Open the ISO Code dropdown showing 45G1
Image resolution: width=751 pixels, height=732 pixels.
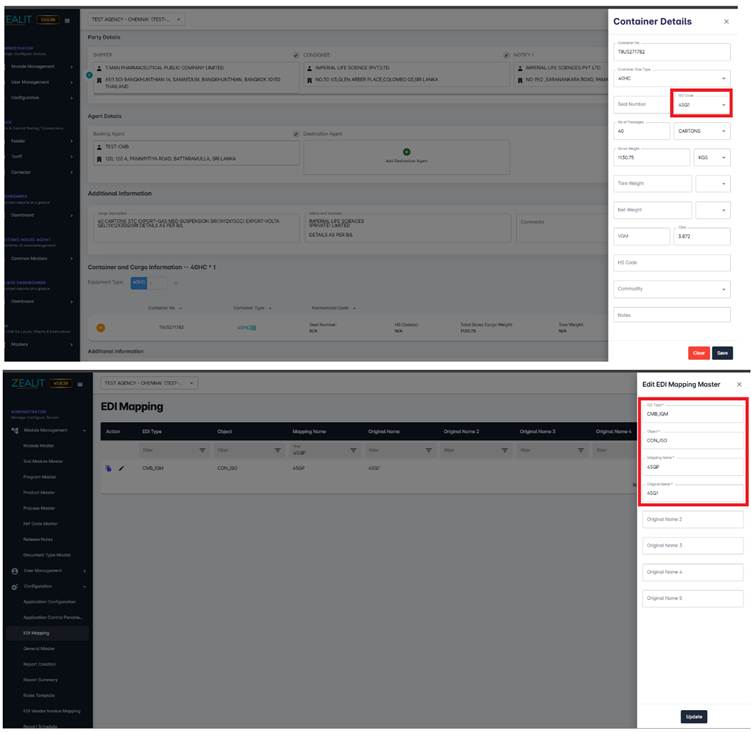tap(701, 103)
